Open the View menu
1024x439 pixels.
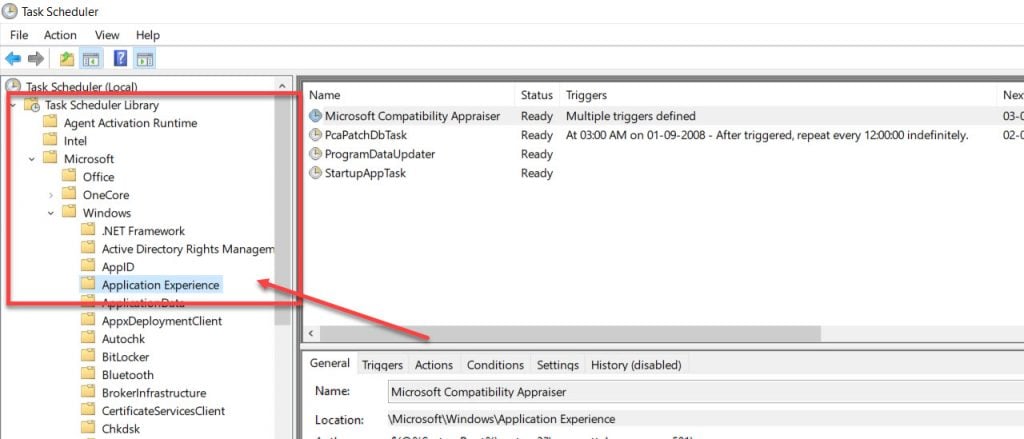pyautogui.click(x=107, y=35)
